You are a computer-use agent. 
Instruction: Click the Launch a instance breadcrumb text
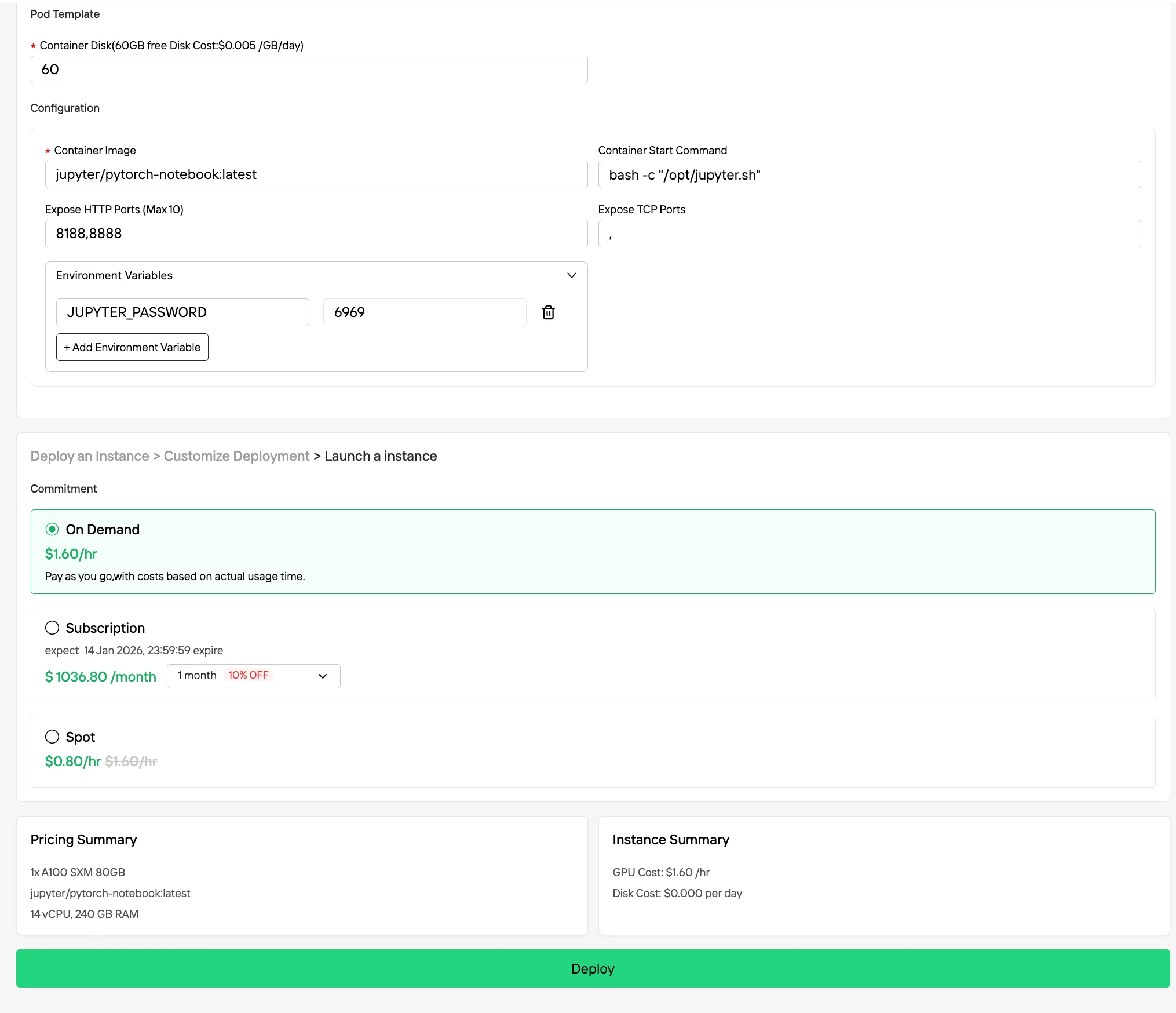pyautogui.click(x=381, y=456)
